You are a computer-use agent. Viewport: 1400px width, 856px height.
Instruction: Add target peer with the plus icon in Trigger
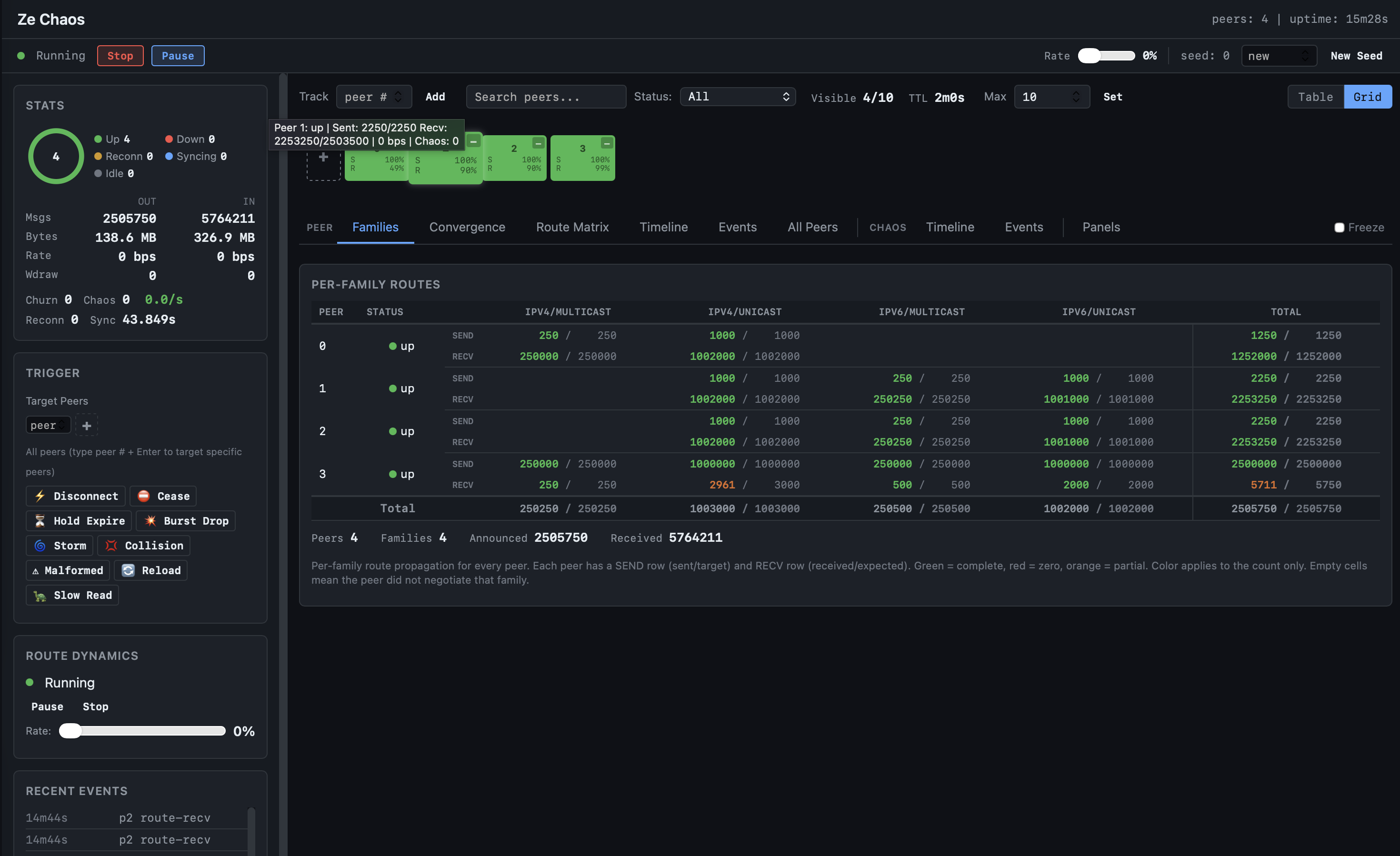coord(86,425)
